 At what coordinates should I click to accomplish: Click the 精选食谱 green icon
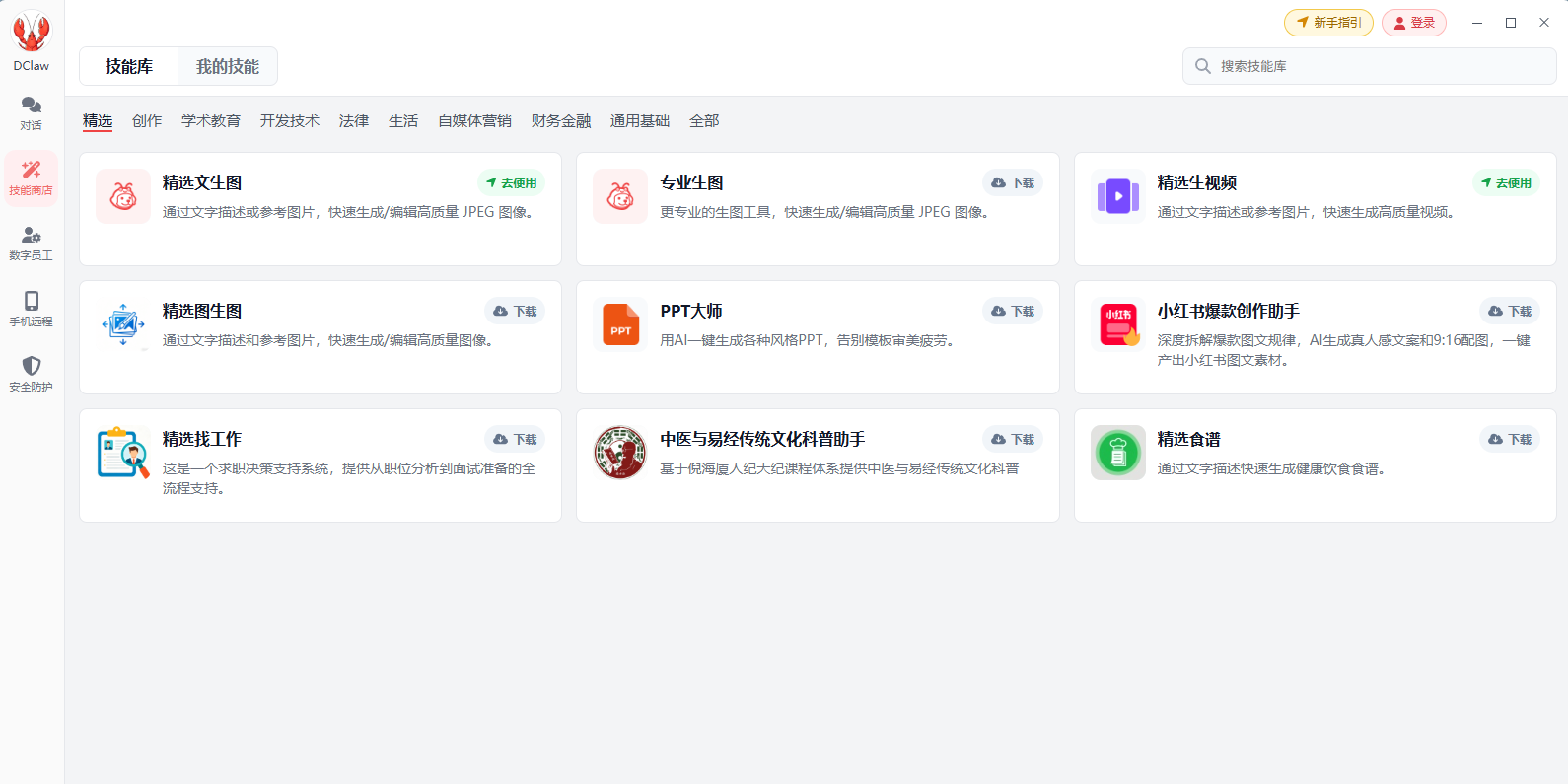[x=1118, y=453]
